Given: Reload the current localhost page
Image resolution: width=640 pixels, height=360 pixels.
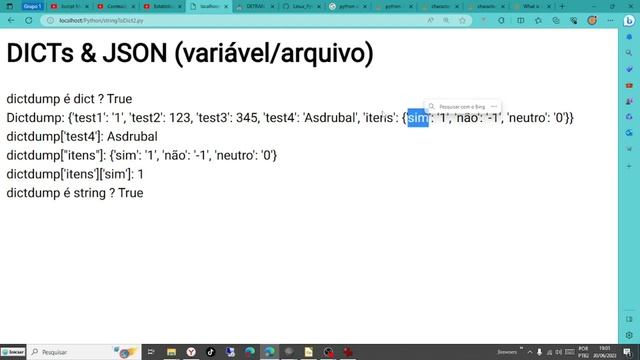Looking at the screenshot, I should click(x=29, y=20).
